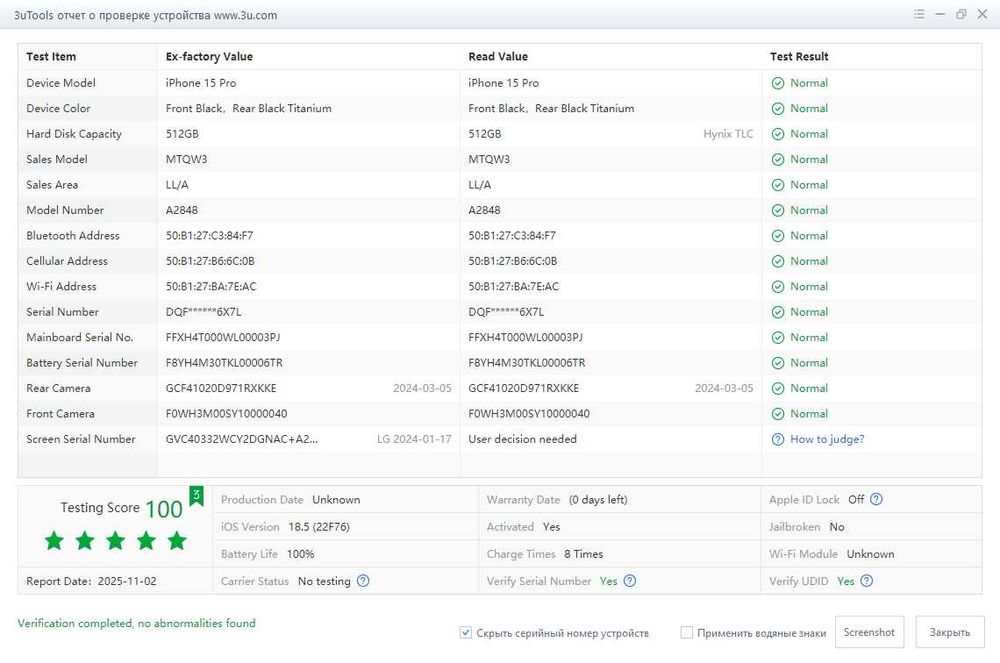The height and width of the screenshot is (663, 1000).
Task: Open the How to judge? link
Action: coord(827,439)
